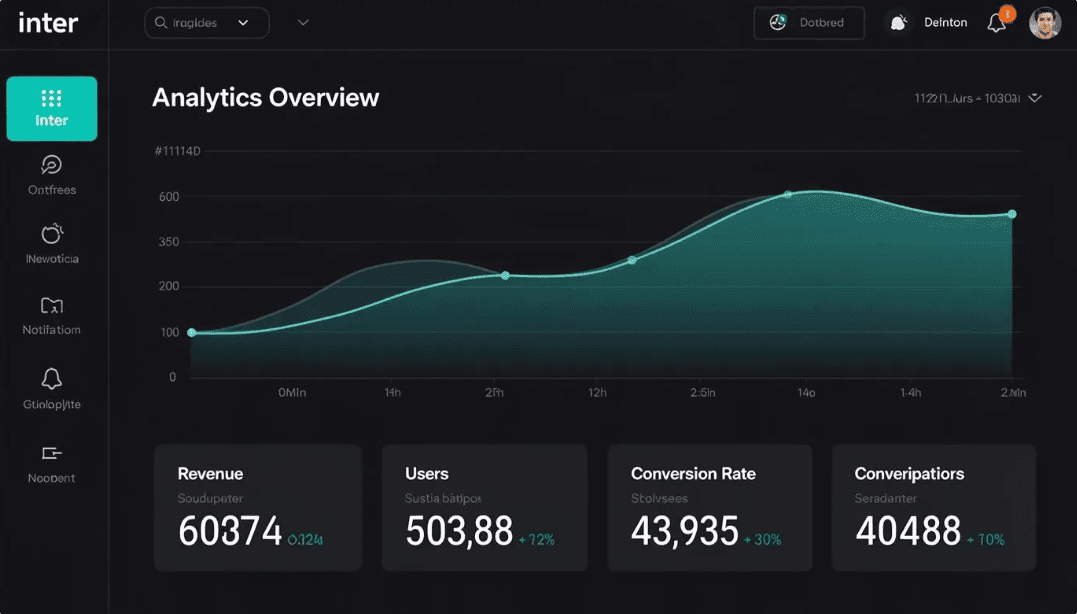Click the Gtuiopjite bell icon in sidebar

(x=51, y=379)
